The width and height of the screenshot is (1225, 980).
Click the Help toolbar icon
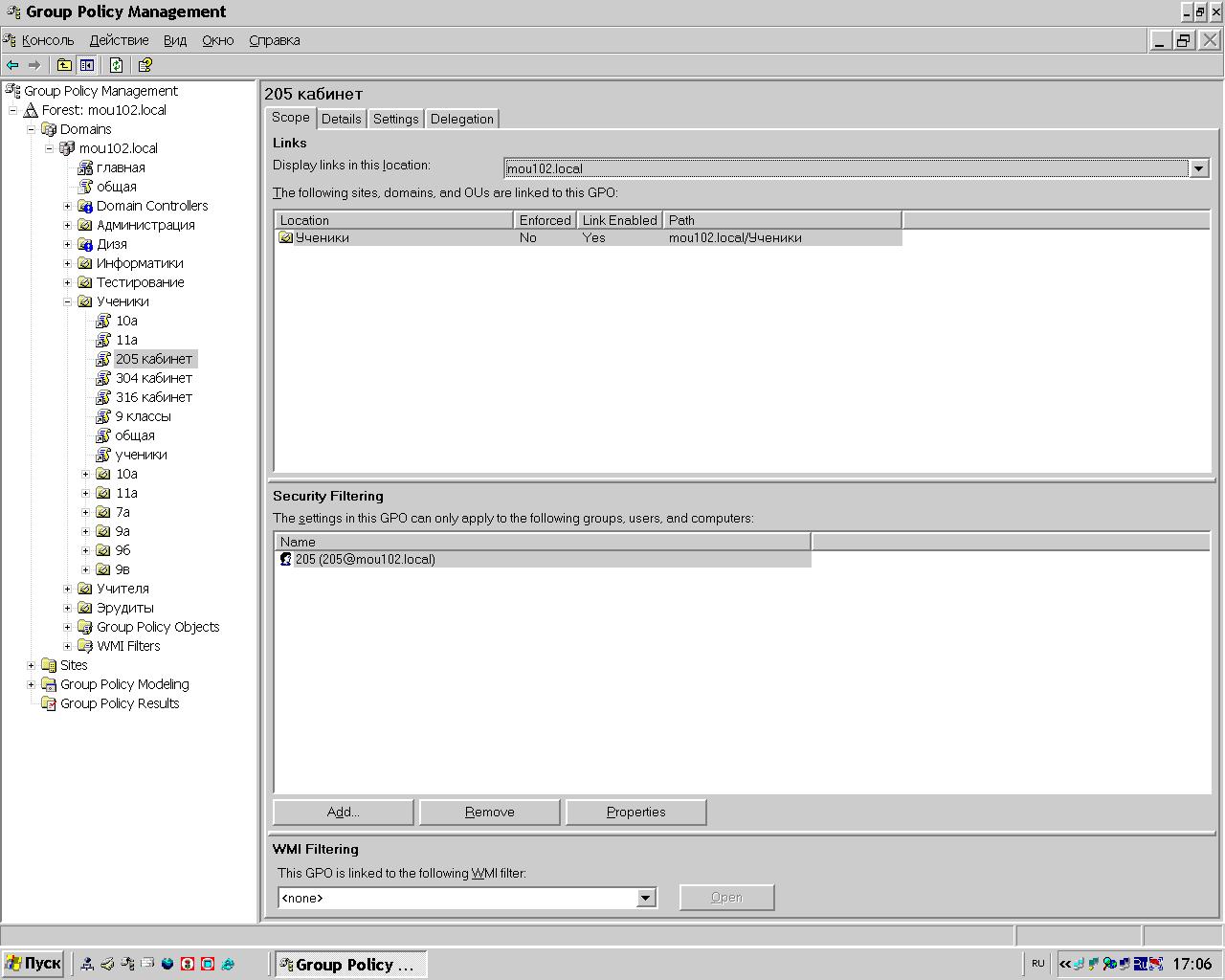(x=145, y=65)
